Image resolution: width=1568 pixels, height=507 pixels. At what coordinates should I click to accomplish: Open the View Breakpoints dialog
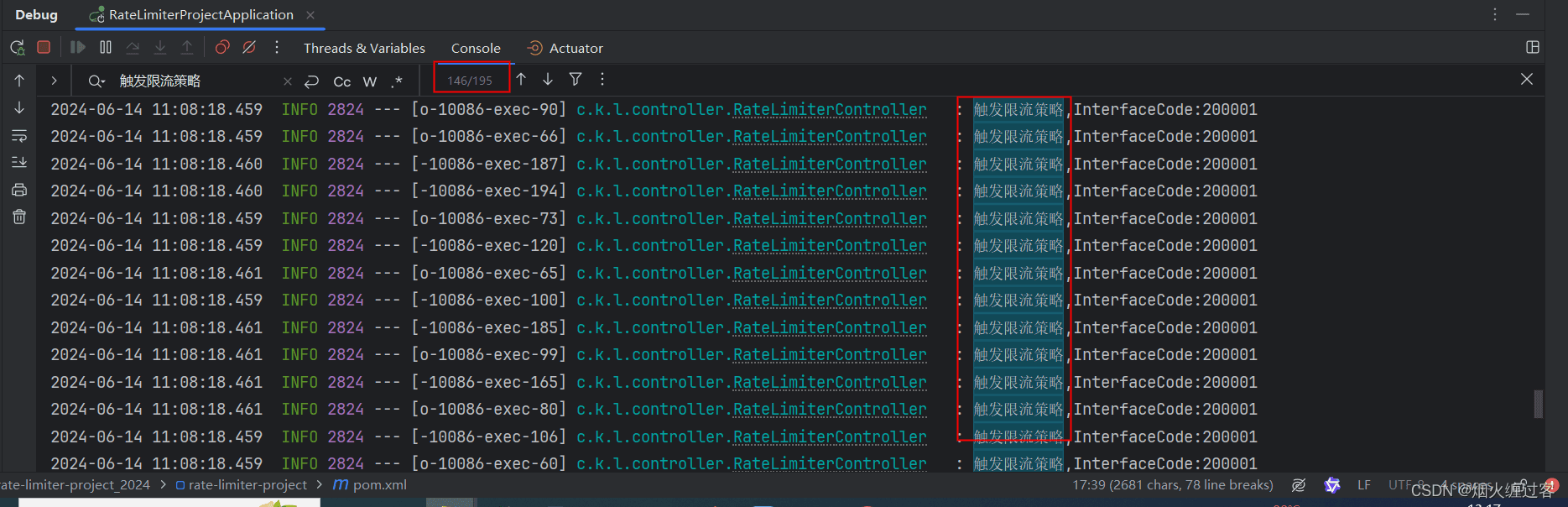pyautogui.click(x=222, y=48)
